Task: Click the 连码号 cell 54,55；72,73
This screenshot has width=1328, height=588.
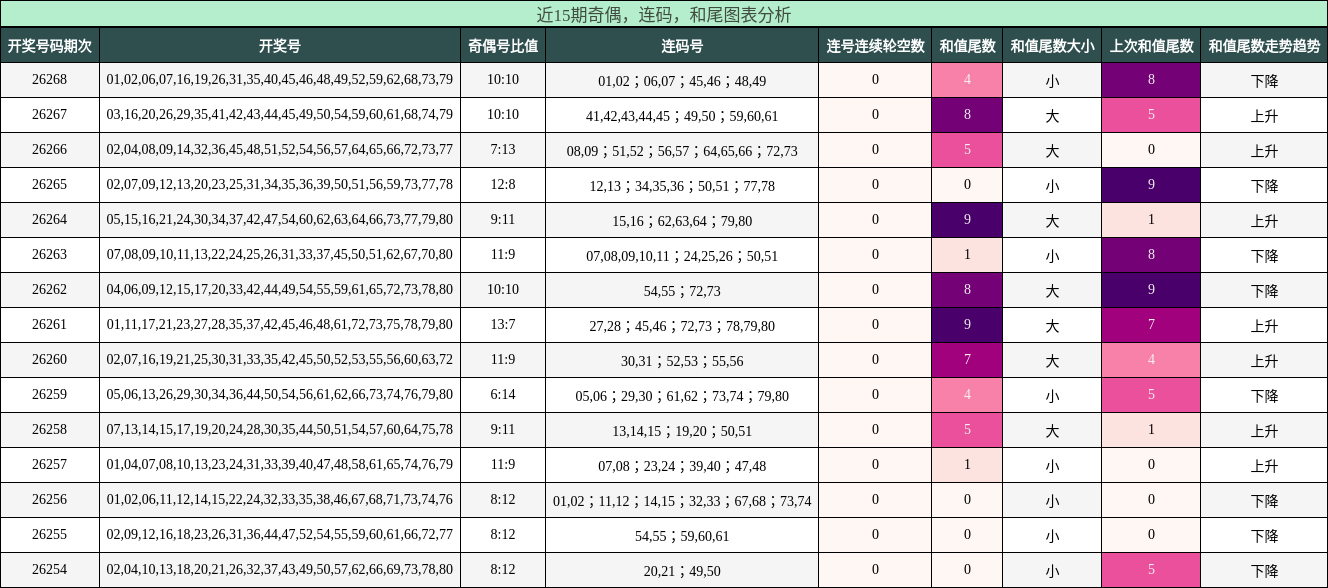Action: click(x=682, y=291)
